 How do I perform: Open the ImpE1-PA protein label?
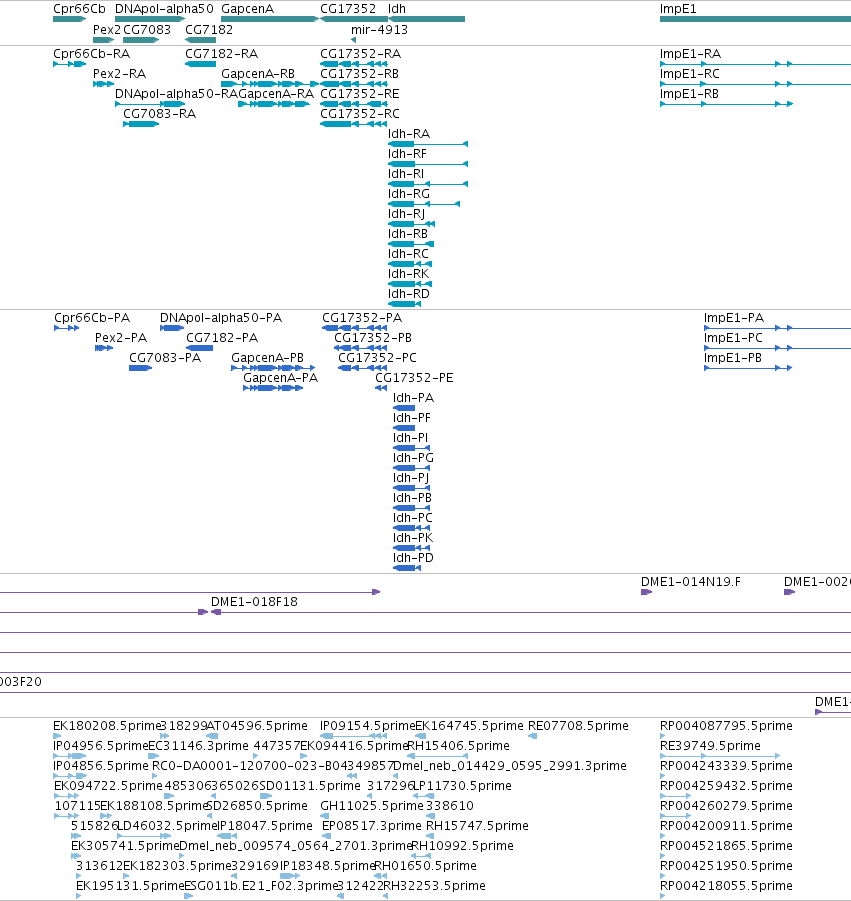click(734, 318)
